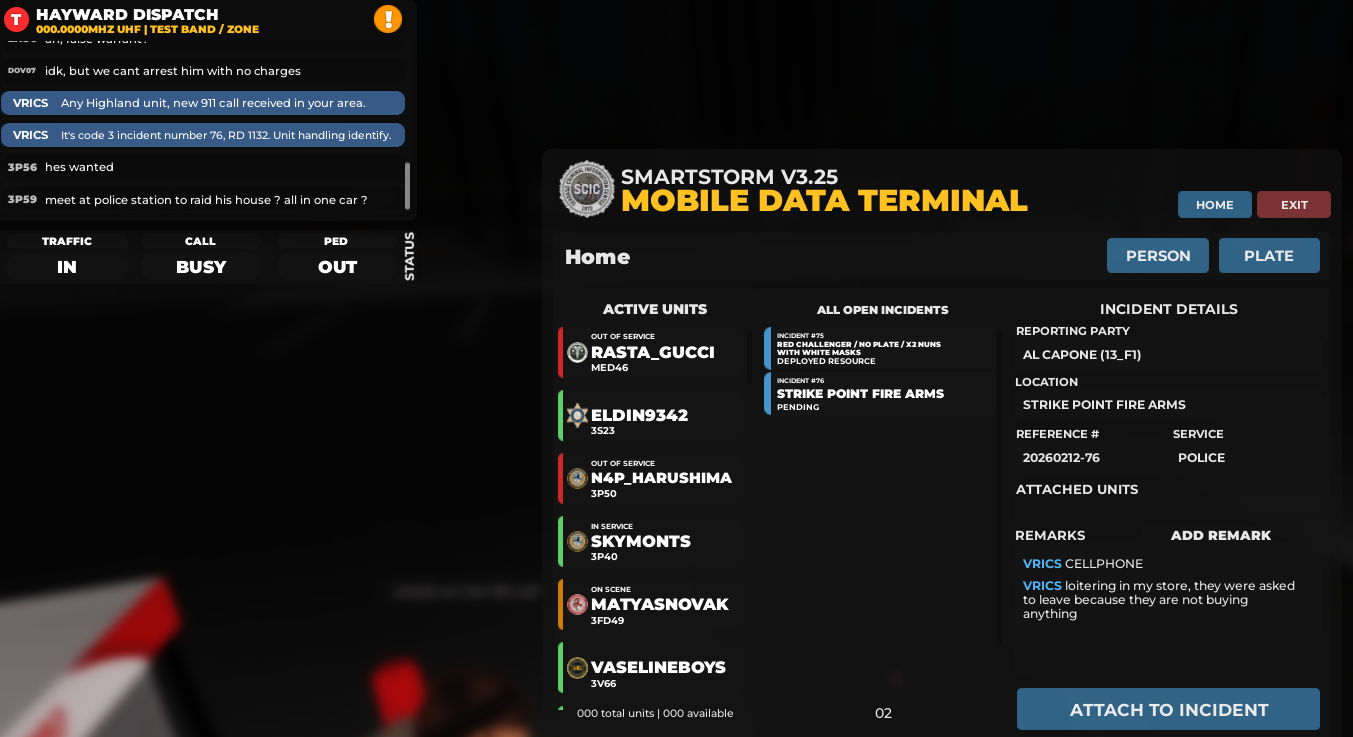The image size is (1353, 737).
Task: Open the PERSON search tab
Action: 1157,255
